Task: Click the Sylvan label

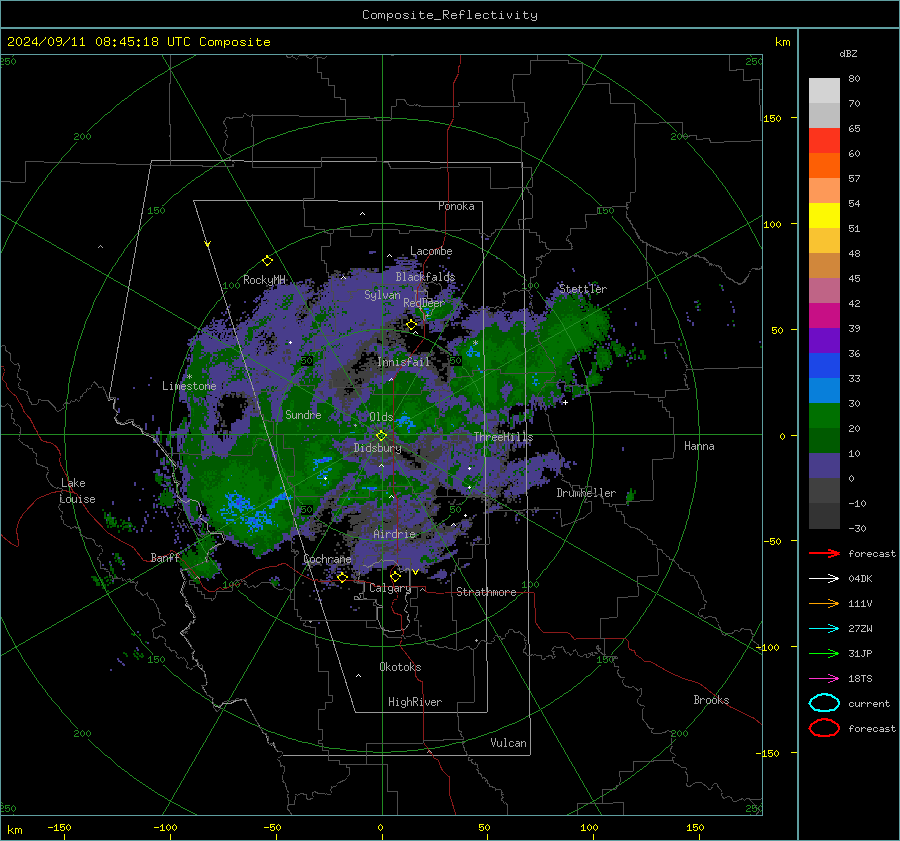Action: 382,295
